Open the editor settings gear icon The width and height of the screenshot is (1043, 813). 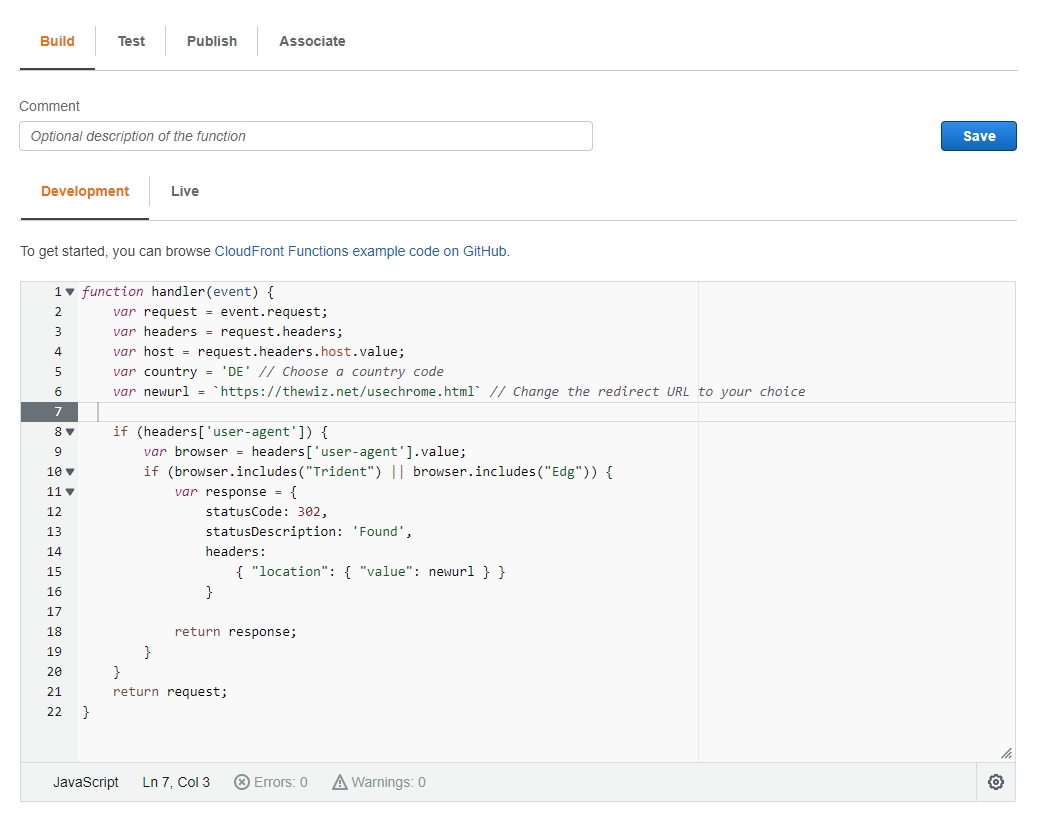[995, 782]
